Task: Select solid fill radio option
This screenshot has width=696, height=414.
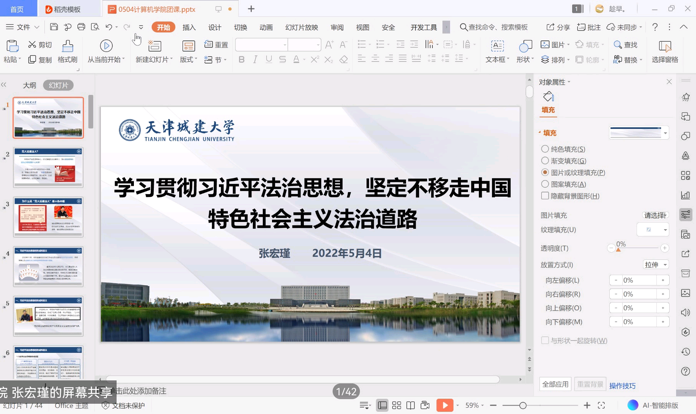Action: [x=545, y=149]
